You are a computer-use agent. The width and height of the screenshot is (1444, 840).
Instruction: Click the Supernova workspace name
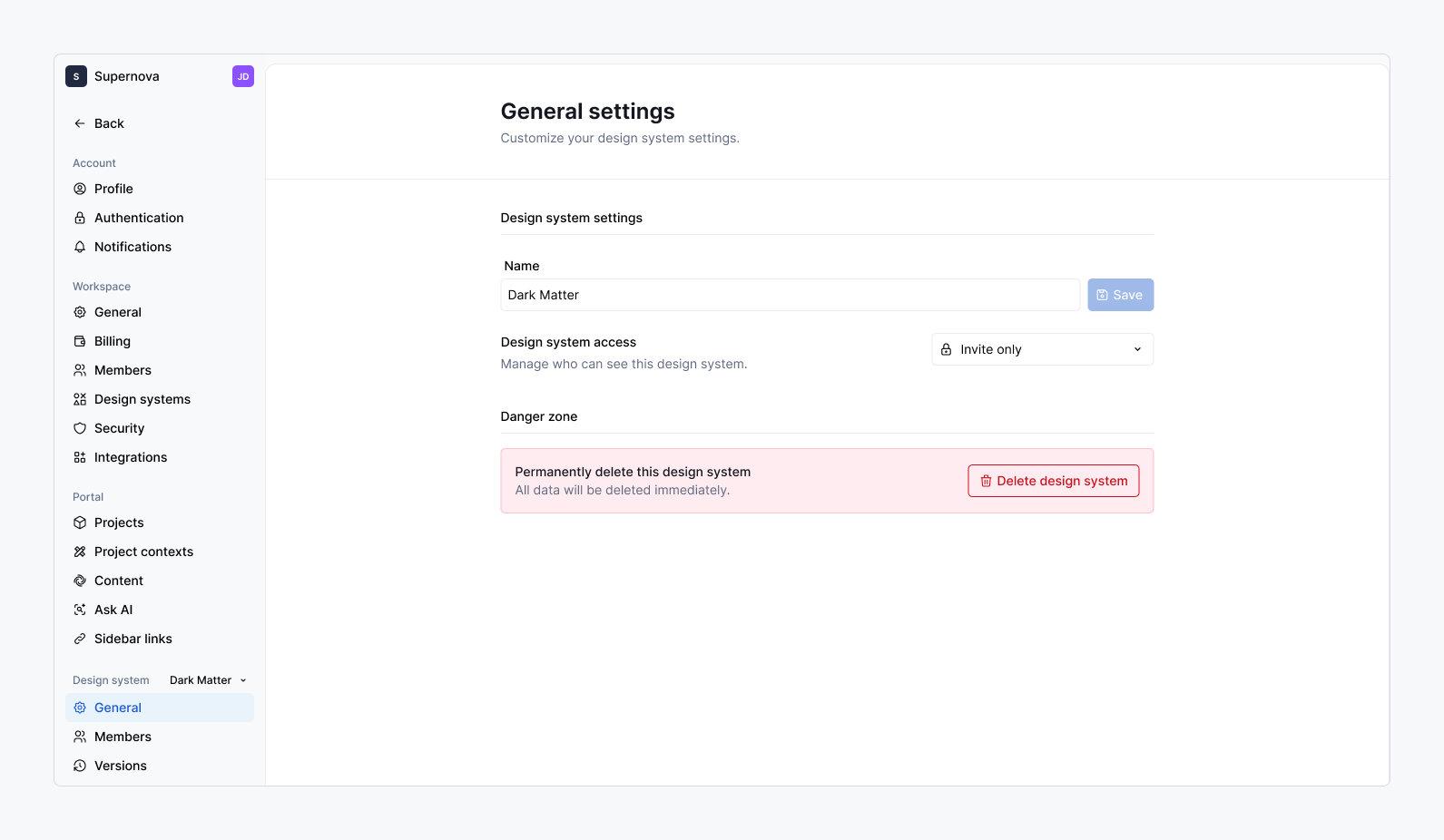click(127, 76)
